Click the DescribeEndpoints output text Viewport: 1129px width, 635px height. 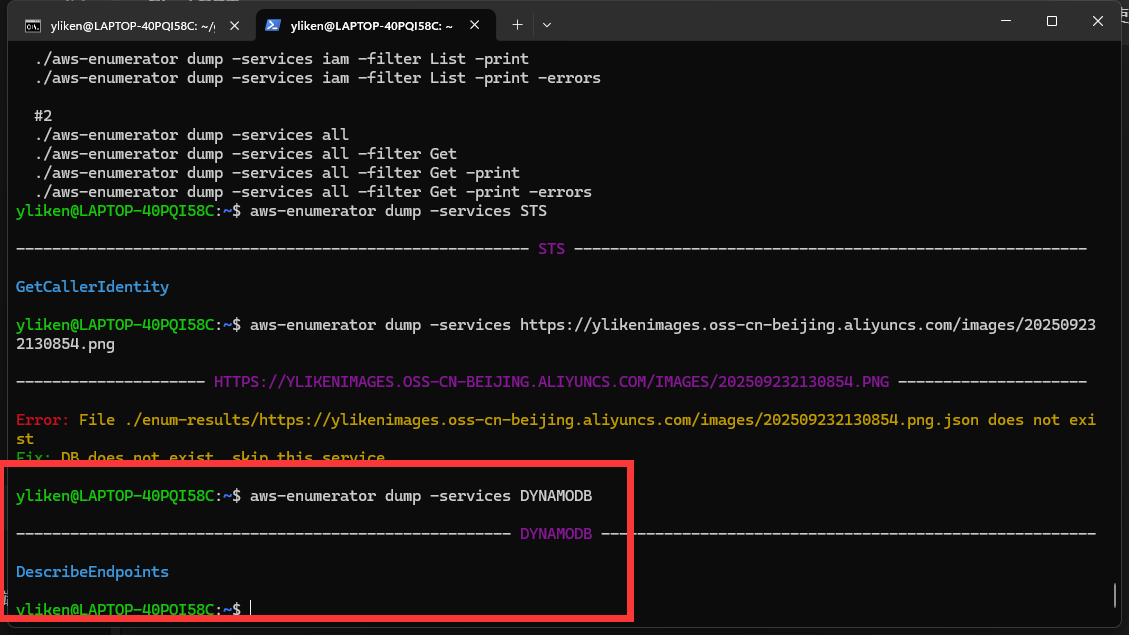92,572
